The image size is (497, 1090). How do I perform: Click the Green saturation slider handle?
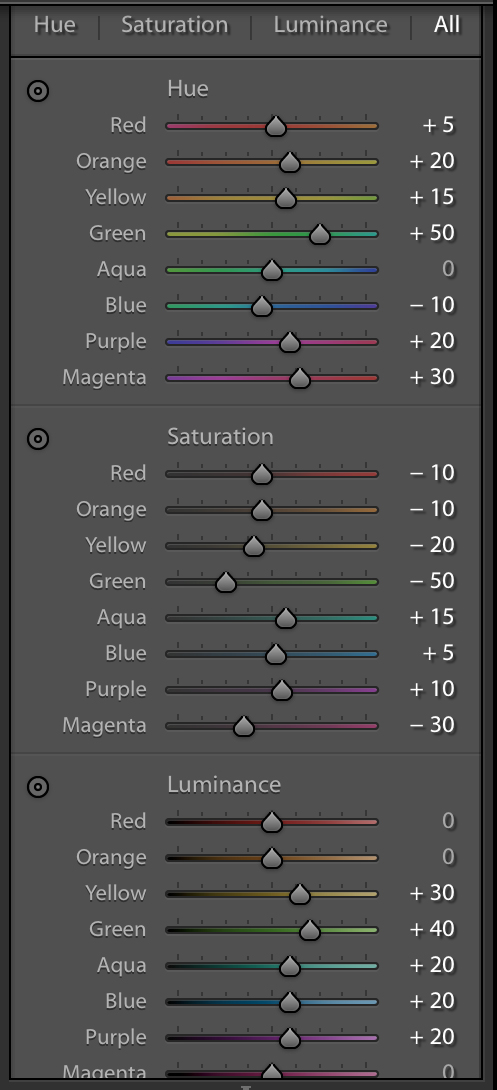[226, 582]
